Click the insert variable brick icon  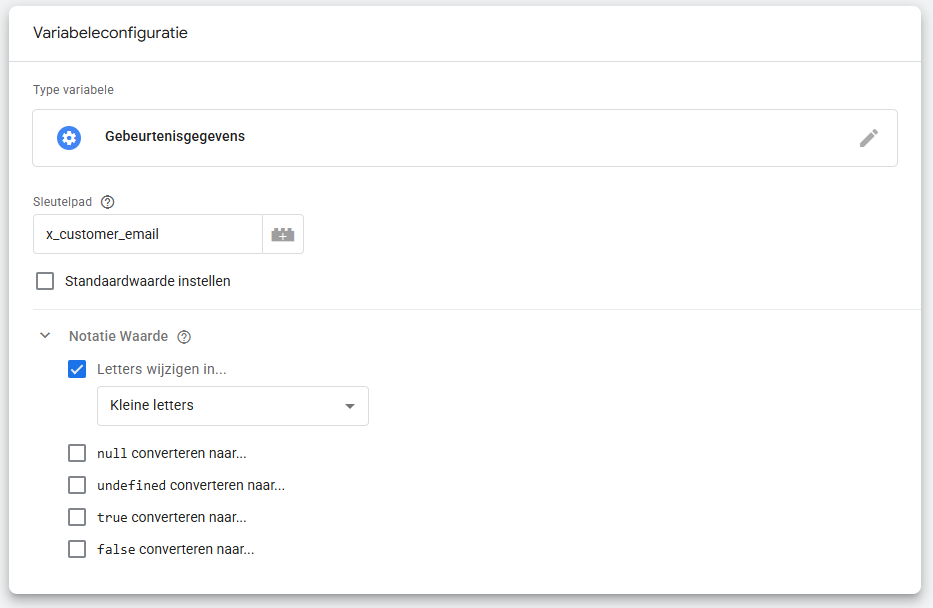pos(283,235)
